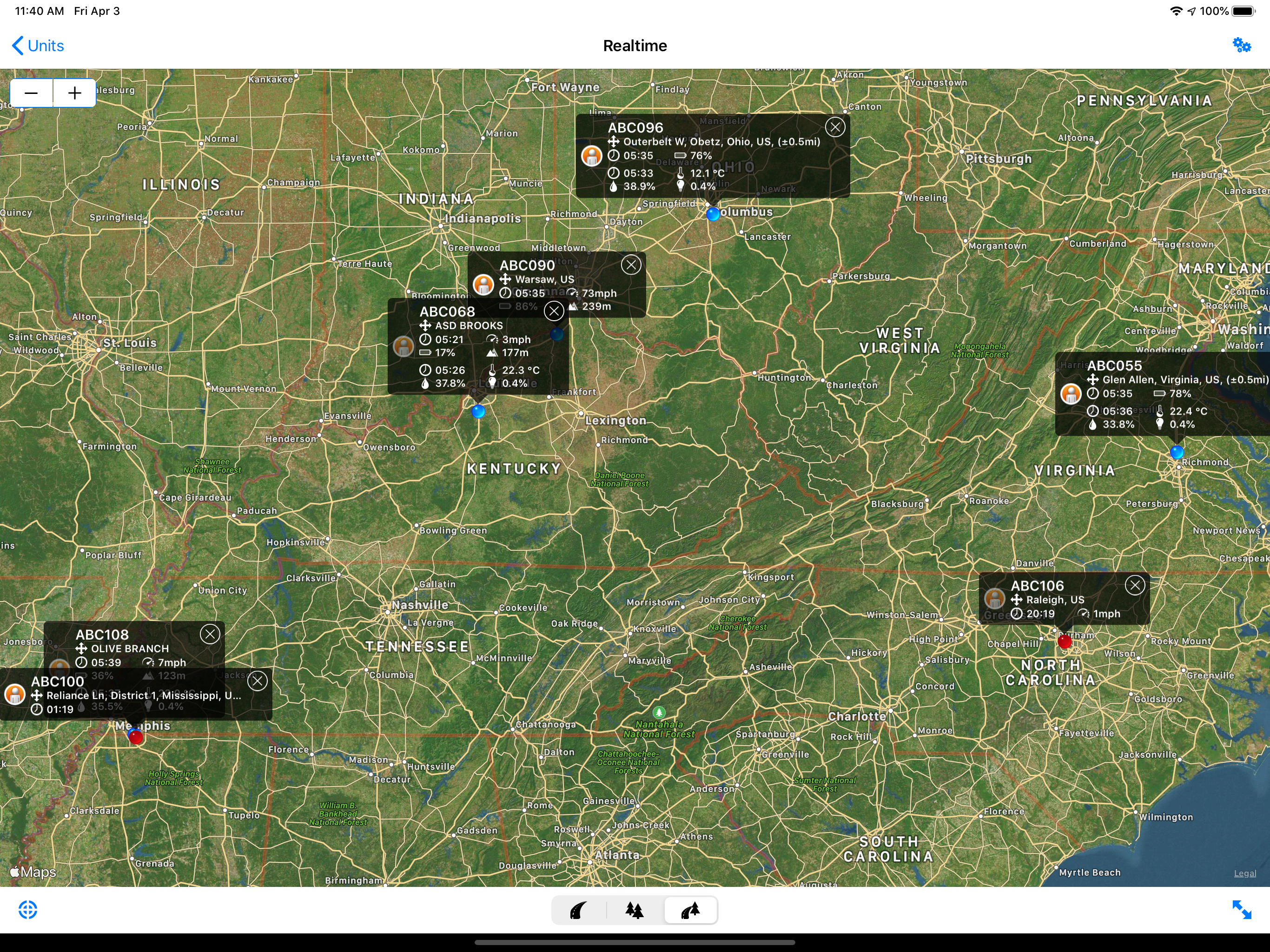Zoom out the map with minus button

[32, 93]
